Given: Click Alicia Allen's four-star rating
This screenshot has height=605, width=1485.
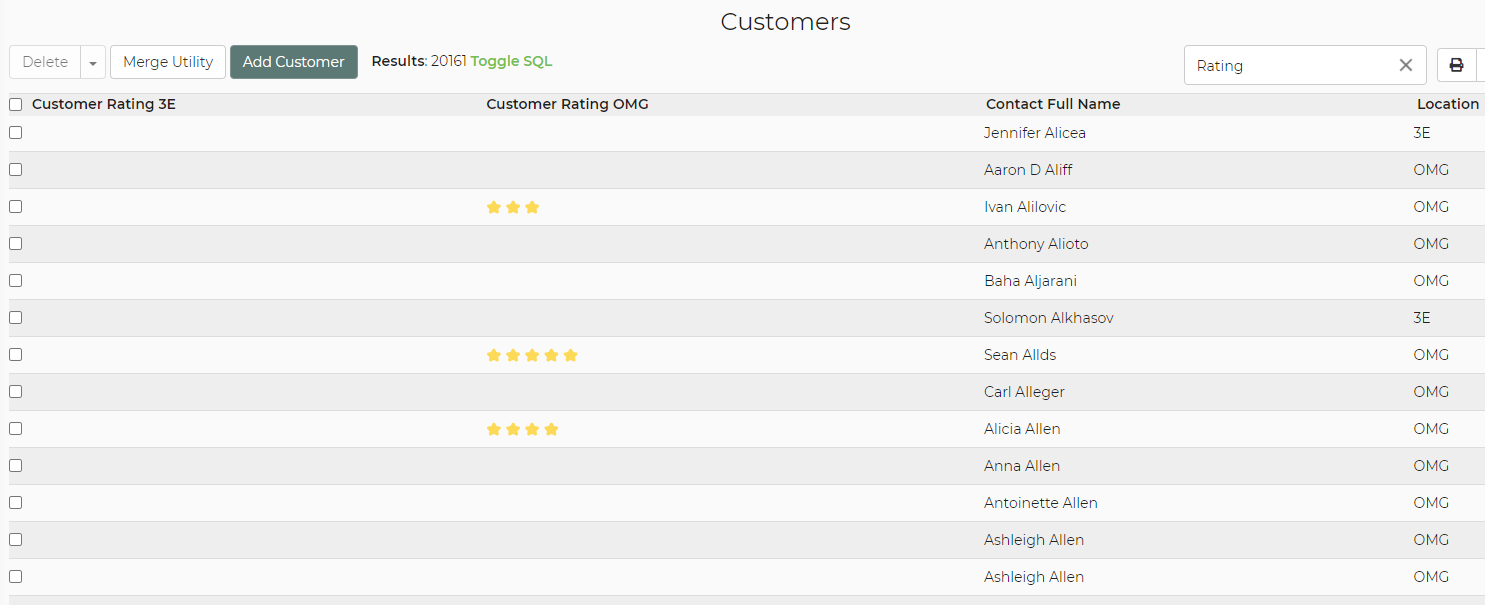Looking at the screenshot, I should 522,429.
